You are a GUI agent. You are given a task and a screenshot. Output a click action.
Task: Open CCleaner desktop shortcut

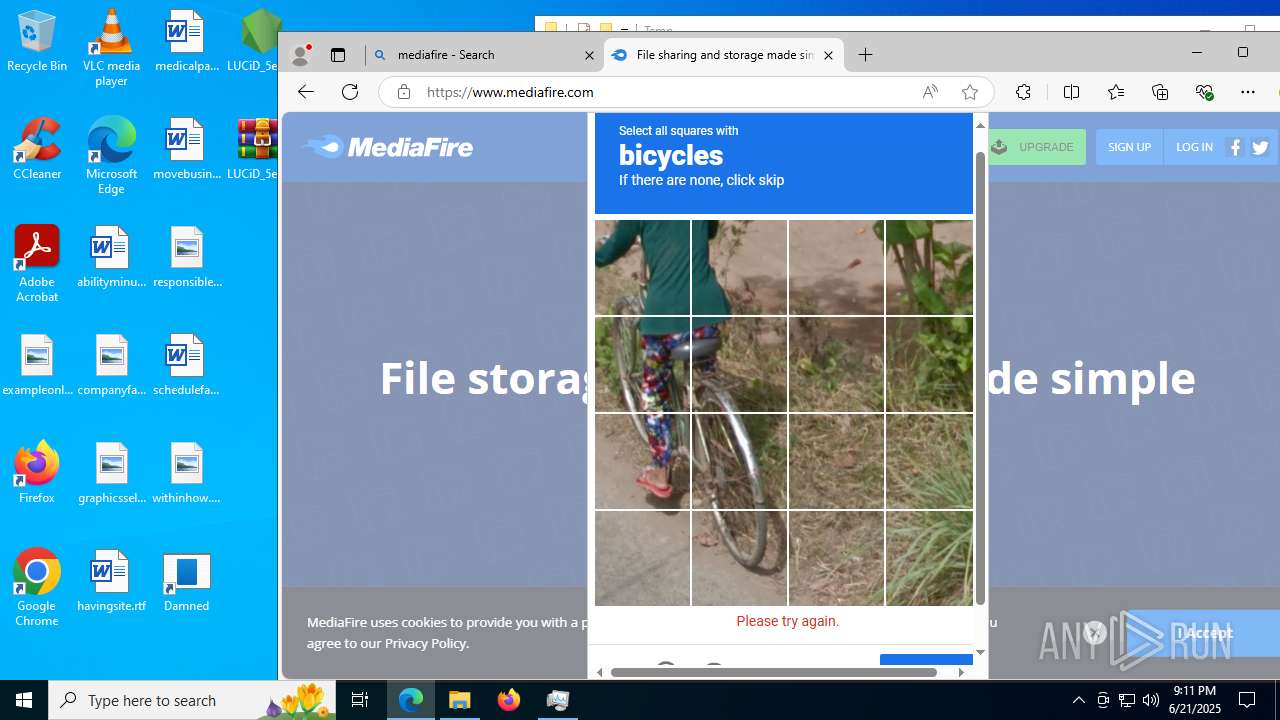click(x=37, y=150)
